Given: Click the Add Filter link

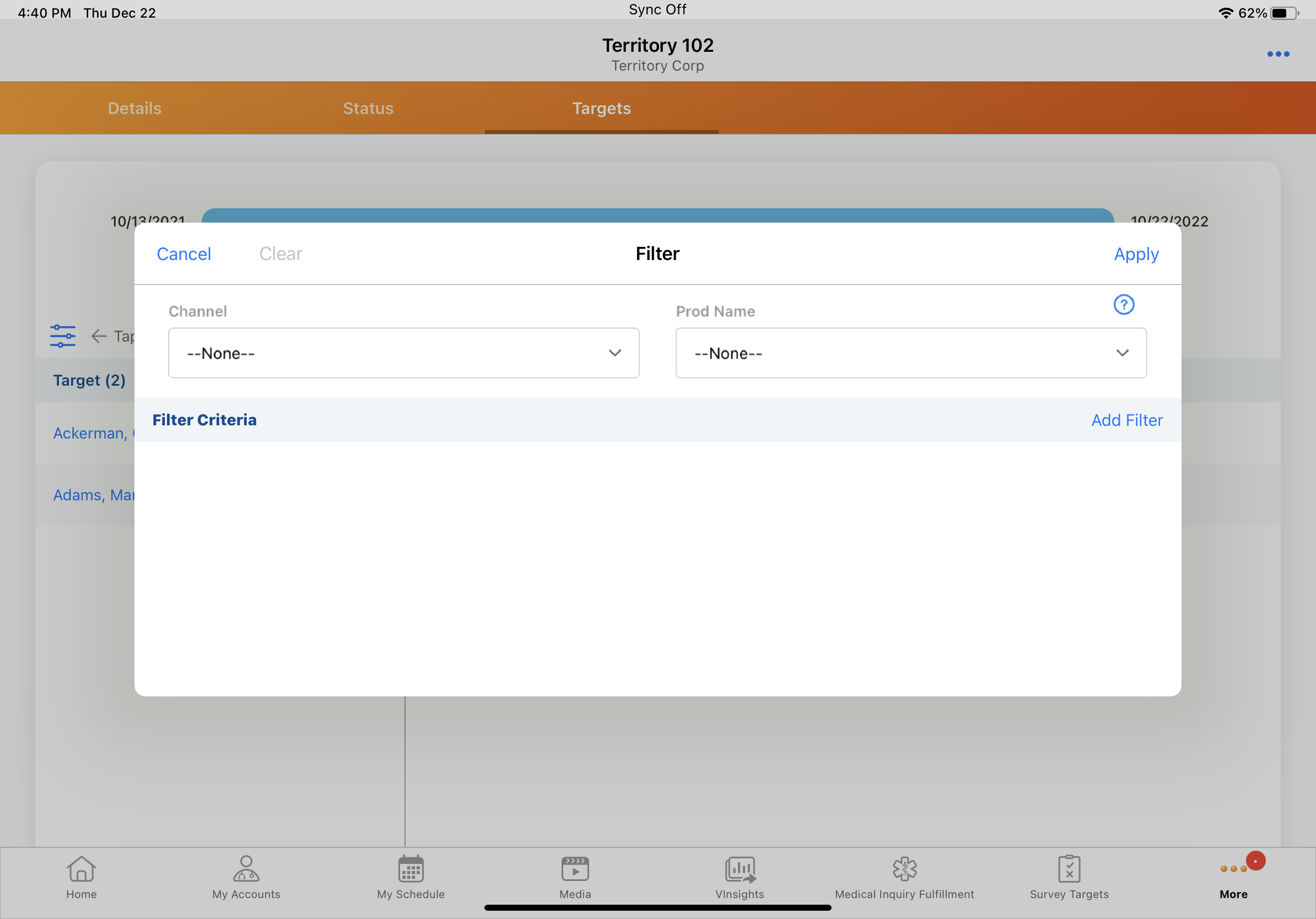Looking at the screenshot, I should tap(1126, 420).
